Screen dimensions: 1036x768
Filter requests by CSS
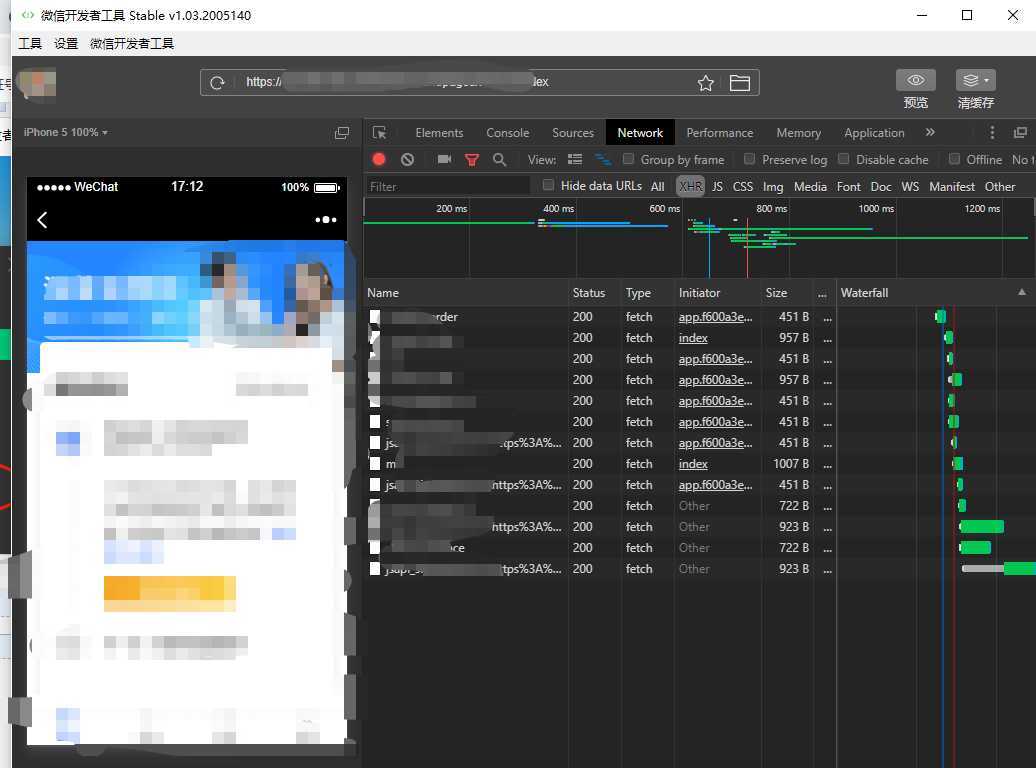pos(743,186)
